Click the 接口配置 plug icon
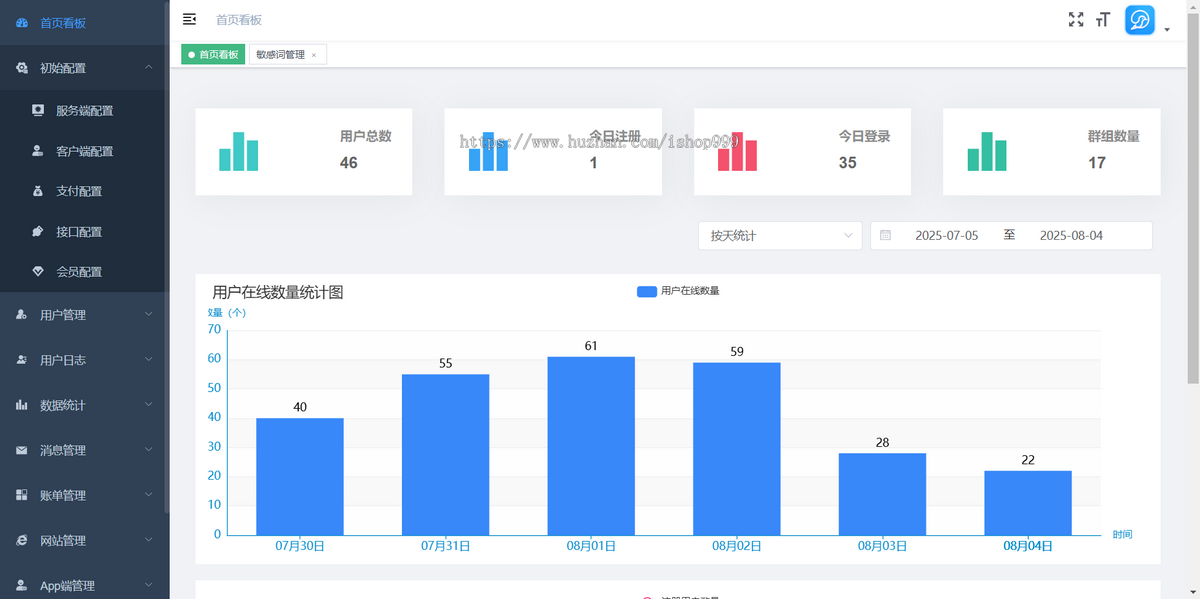 click(x=38, y=231)
